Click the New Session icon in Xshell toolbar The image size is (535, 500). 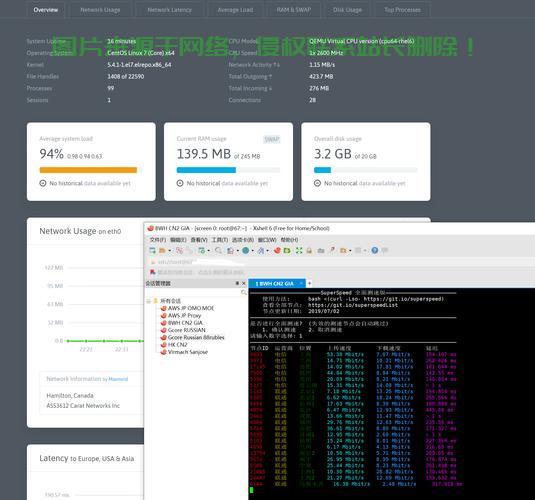(x=152, y=251)
